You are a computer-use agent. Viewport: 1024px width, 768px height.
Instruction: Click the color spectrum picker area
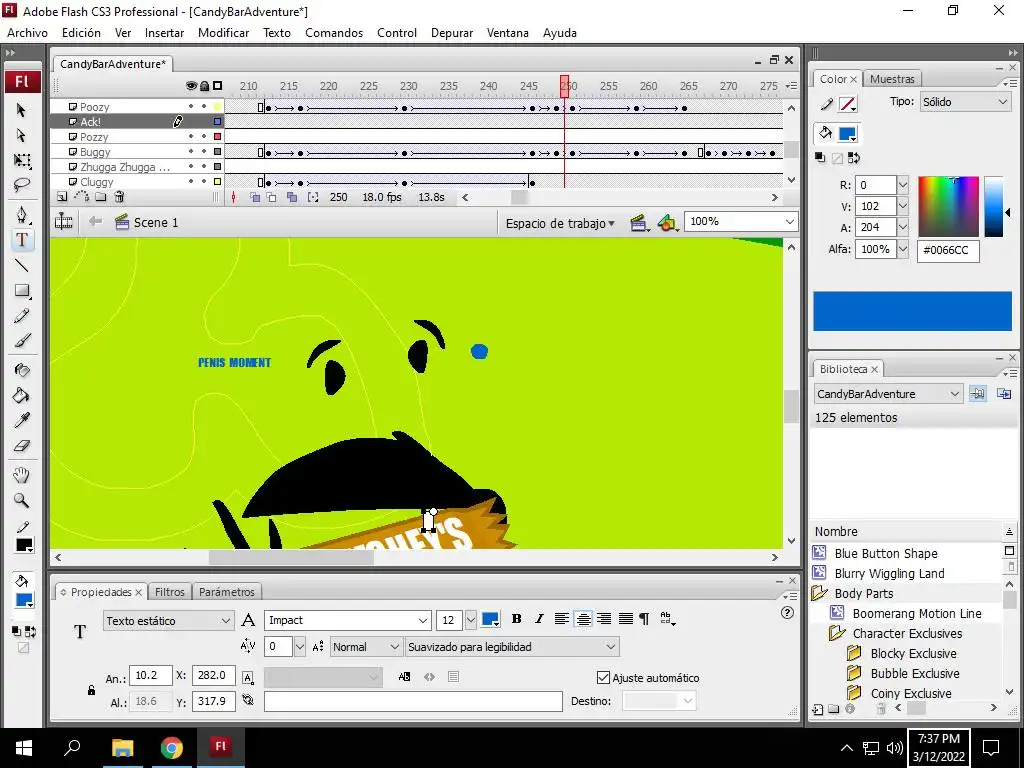[x=948, y=206]
